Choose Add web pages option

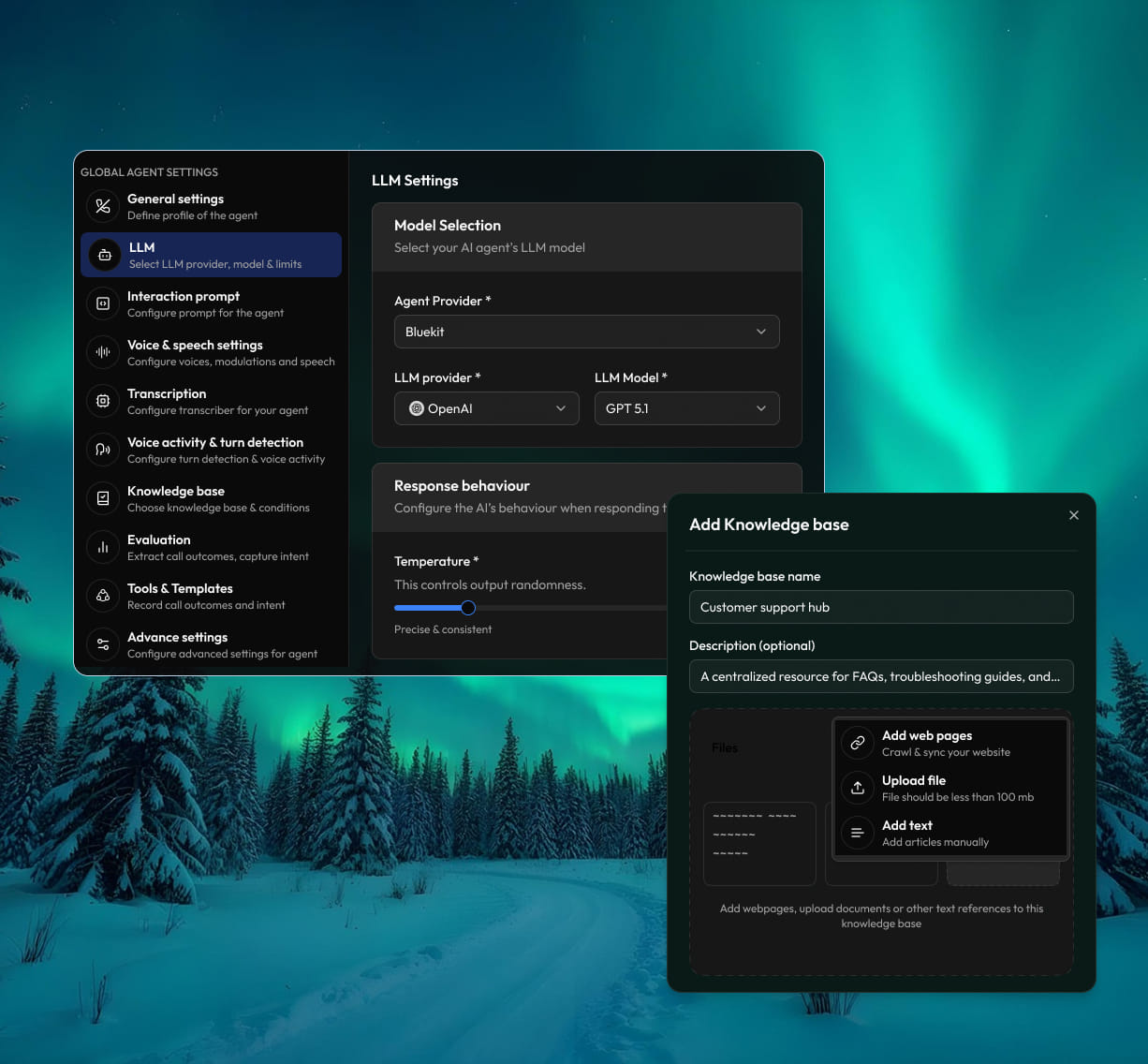pyautogui.click(x=949, y=743)
